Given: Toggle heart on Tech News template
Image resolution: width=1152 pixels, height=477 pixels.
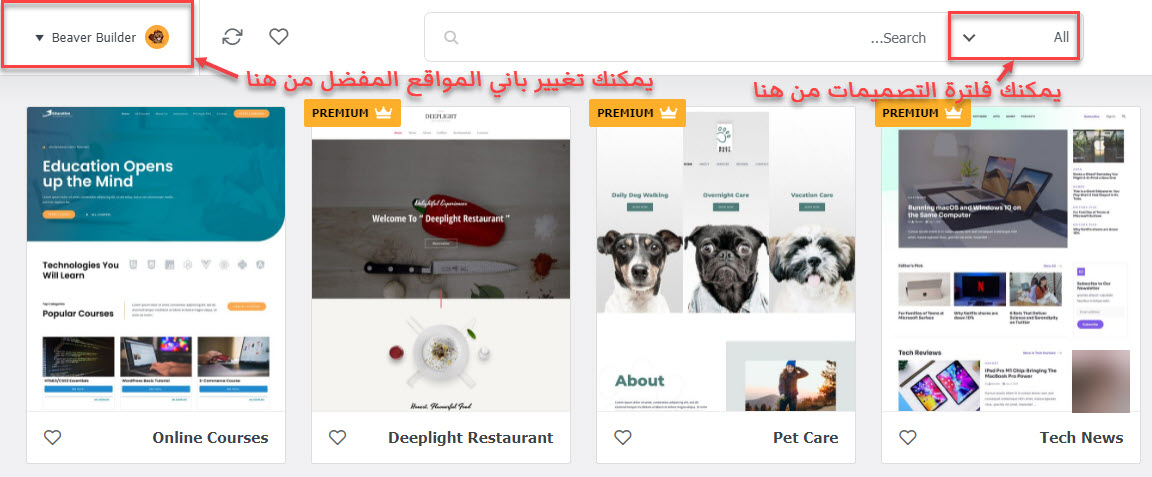Looking at the screenshot, I should tap(907, 437).
